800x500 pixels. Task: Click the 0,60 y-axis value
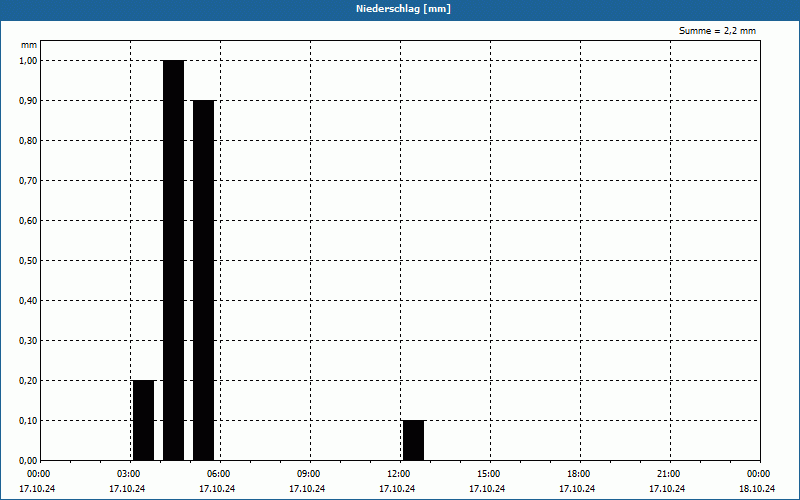(x=29, y=221)
